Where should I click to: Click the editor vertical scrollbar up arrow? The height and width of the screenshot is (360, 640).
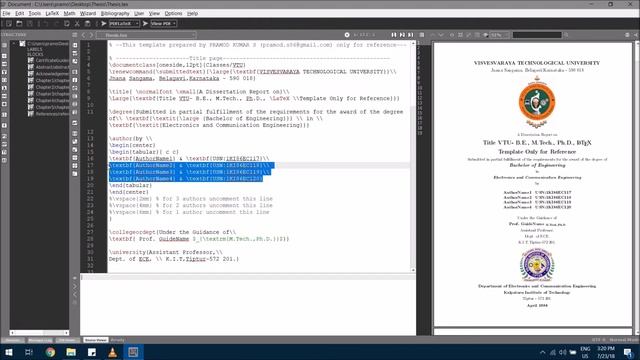(413, 43)
